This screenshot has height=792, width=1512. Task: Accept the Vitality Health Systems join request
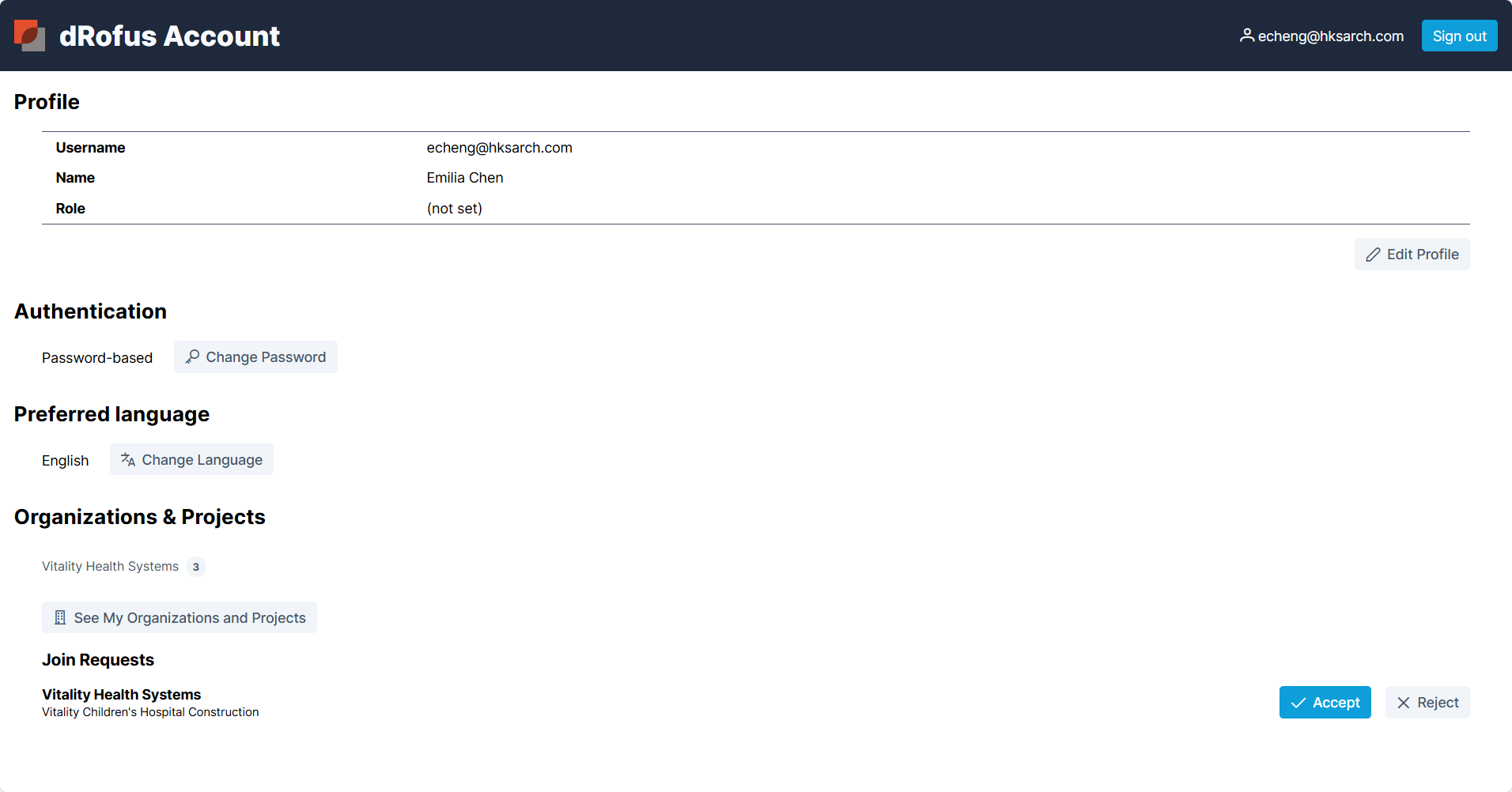(1325, 703)
